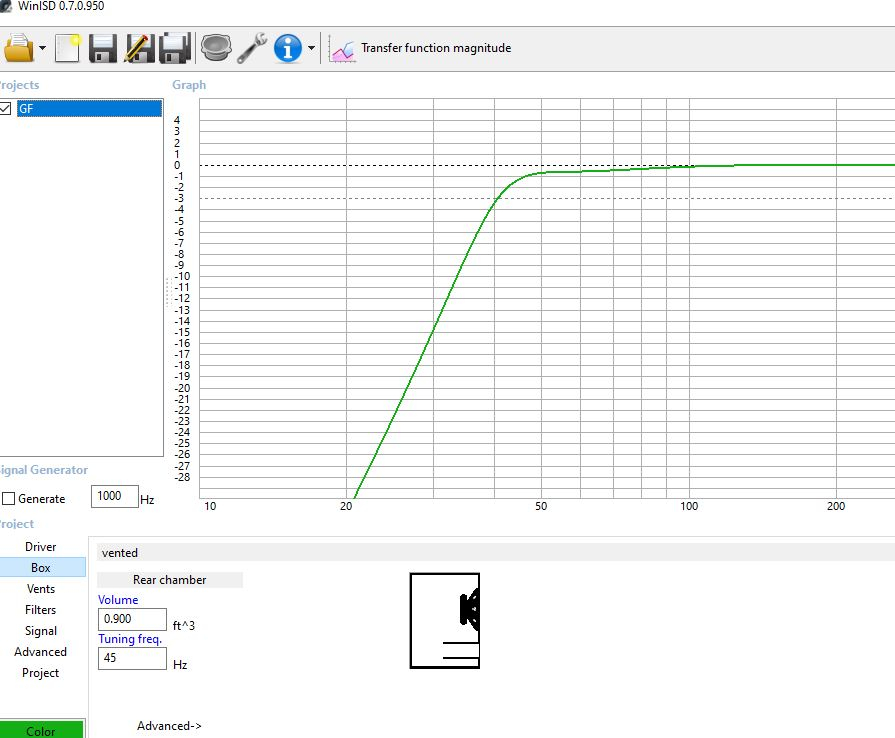Click the blue info icon
Screen dimensions: 895x738
click(288, 47)
